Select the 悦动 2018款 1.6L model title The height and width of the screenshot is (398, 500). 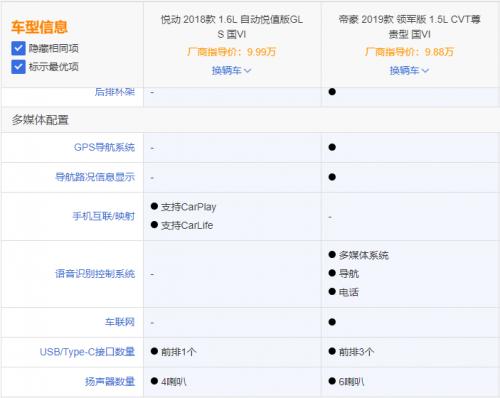pyautogui.click(x=232, y=27)
